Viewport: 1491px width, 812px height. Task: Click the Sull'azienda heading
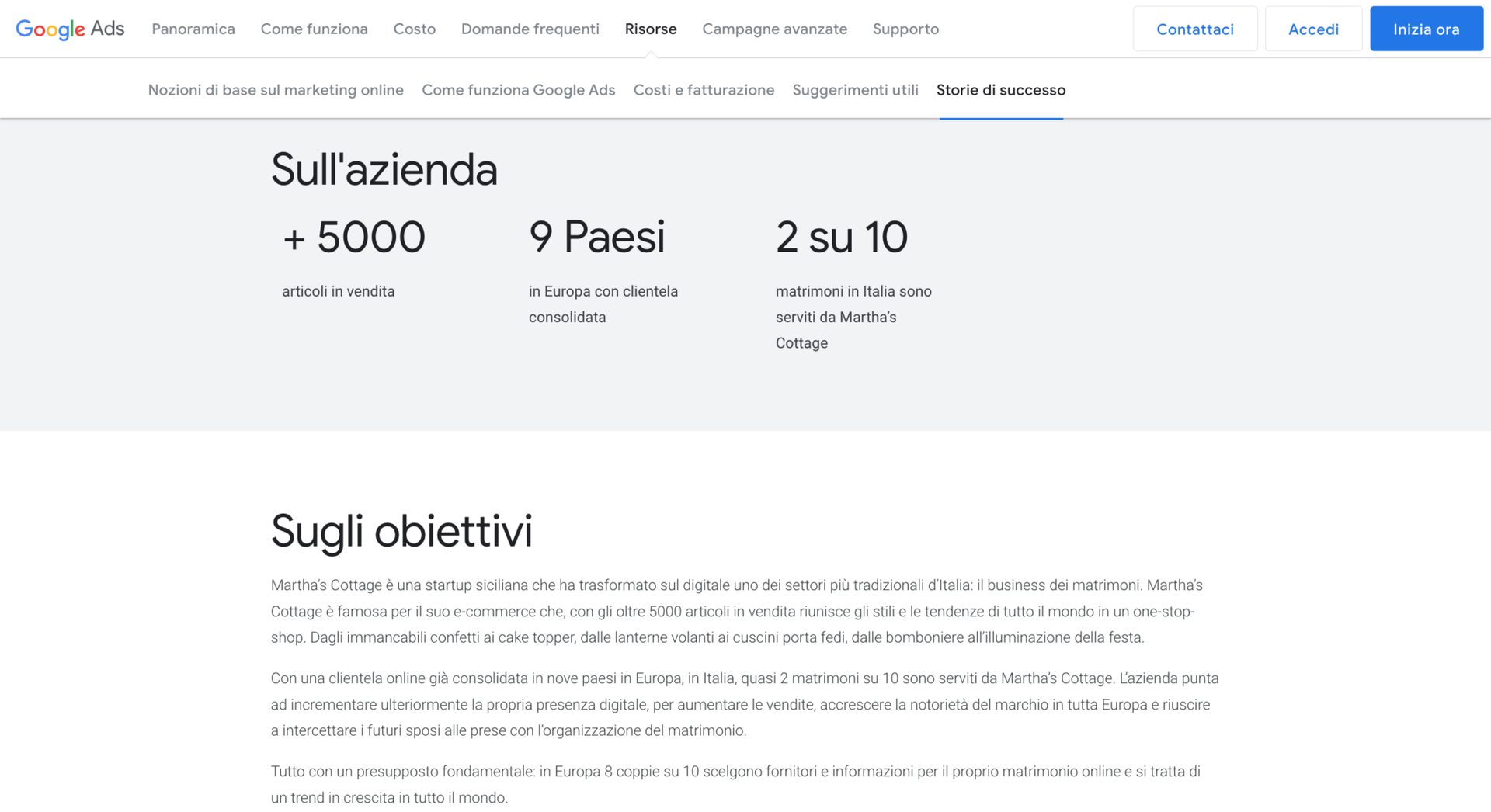[x=384, y=169]
